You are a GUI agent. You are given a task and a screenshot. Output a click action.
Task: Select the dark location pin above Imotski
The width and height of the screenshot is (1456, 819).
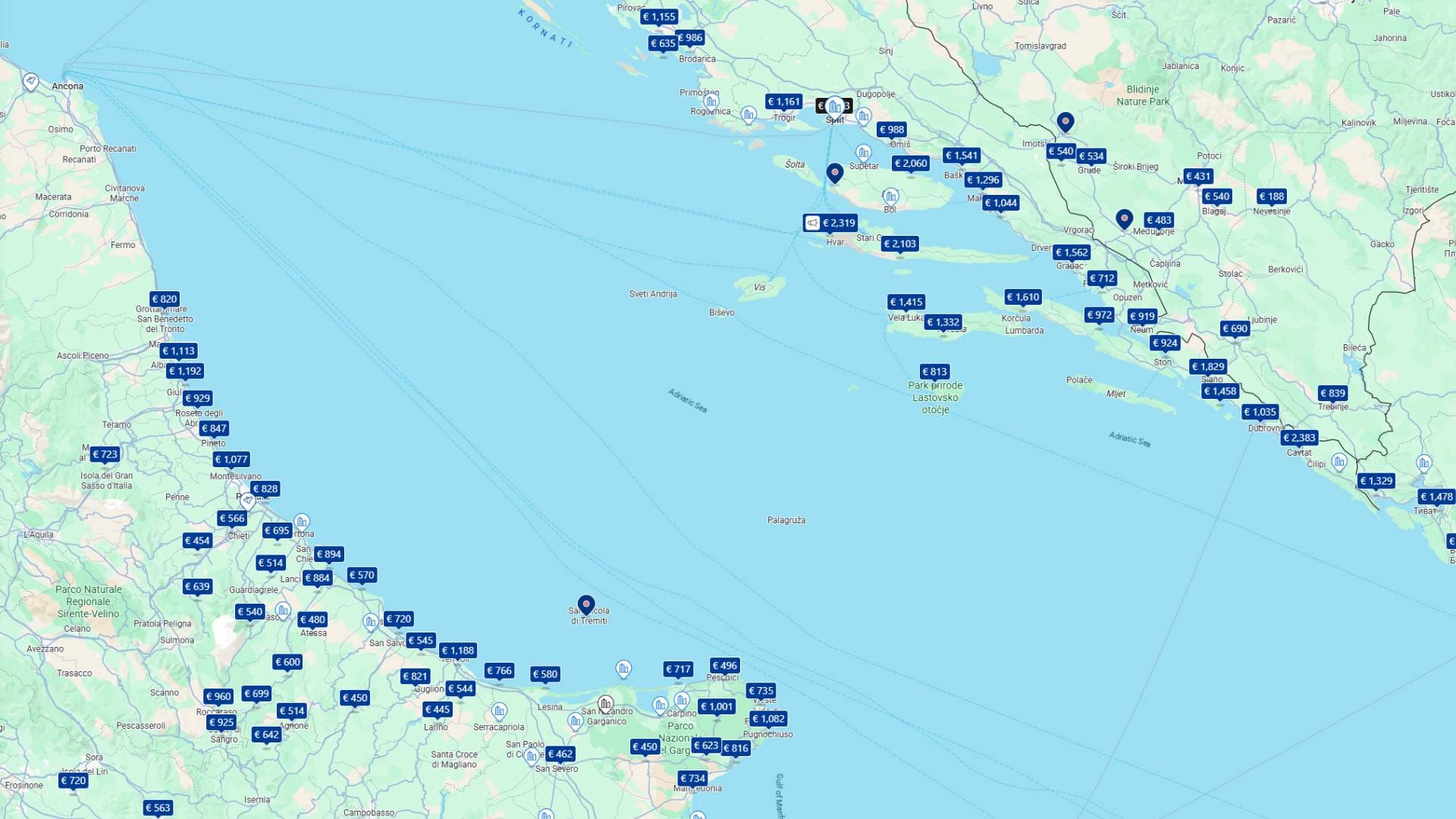coord(1065,121)
